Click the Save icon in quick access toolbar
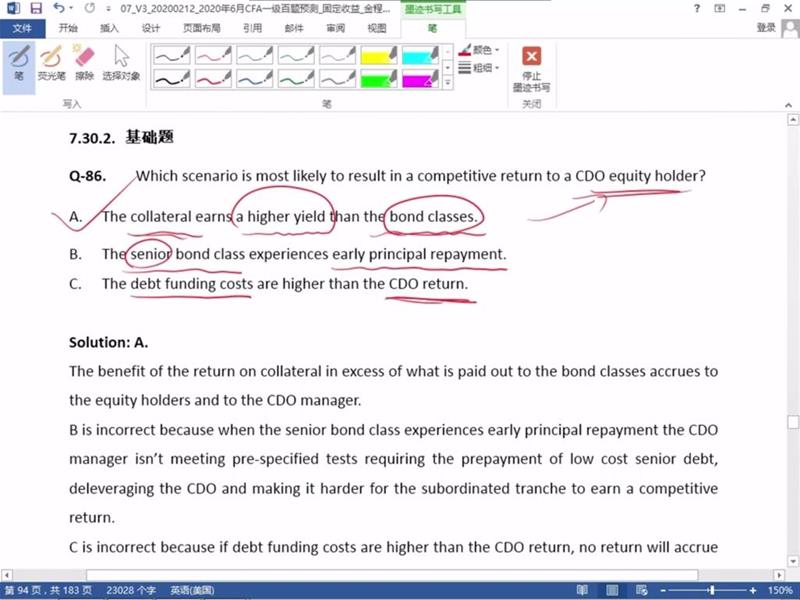Viewport: 800px width, 600px height. pos(36,8)
